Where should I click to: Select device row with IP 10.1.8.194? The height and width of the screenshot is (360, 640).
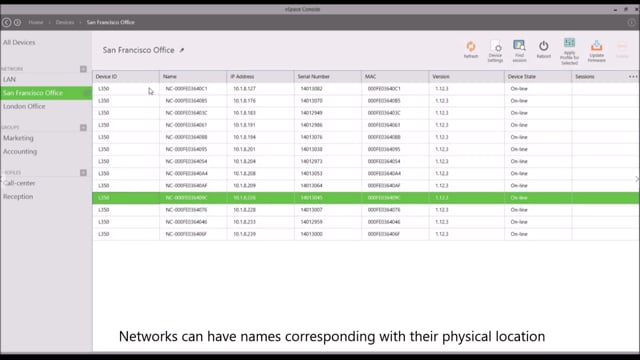[366, 137]
